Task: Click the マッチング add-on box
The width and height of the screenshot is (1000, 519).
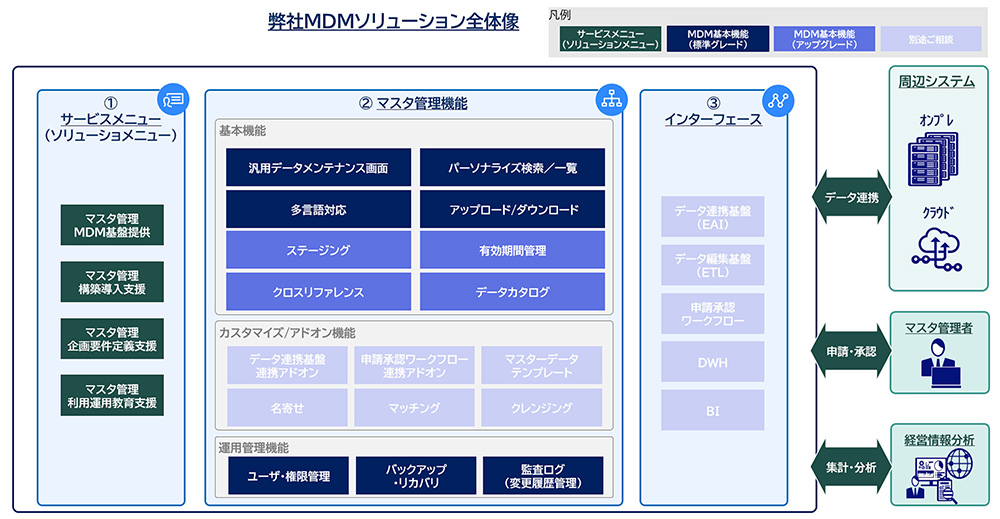Action: coord(415,407)
